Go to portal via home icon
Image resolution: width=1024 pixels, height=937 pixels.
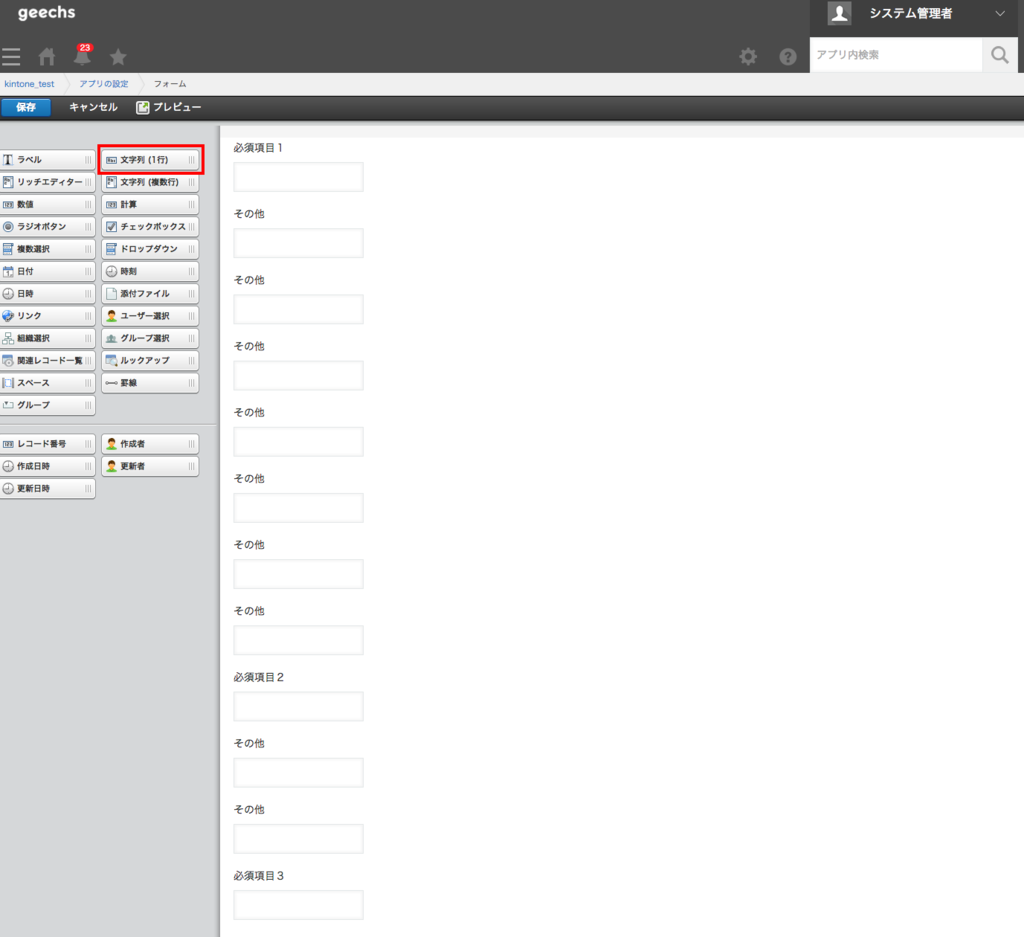click(46, 57)
